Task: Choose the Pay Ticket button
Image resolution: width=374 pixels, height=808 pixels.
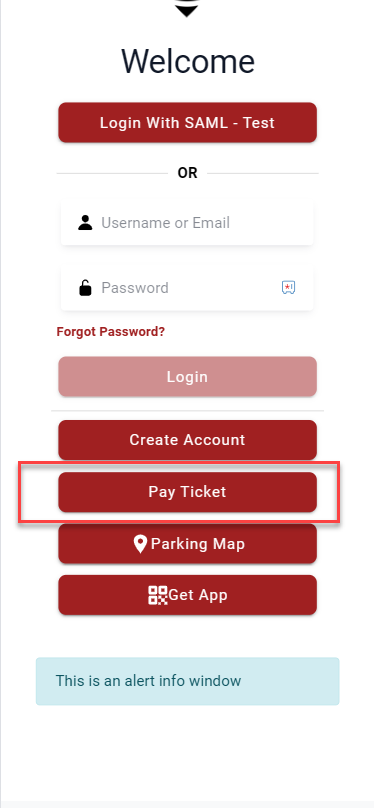Action: pyautogui.click(x=188, y=492)
